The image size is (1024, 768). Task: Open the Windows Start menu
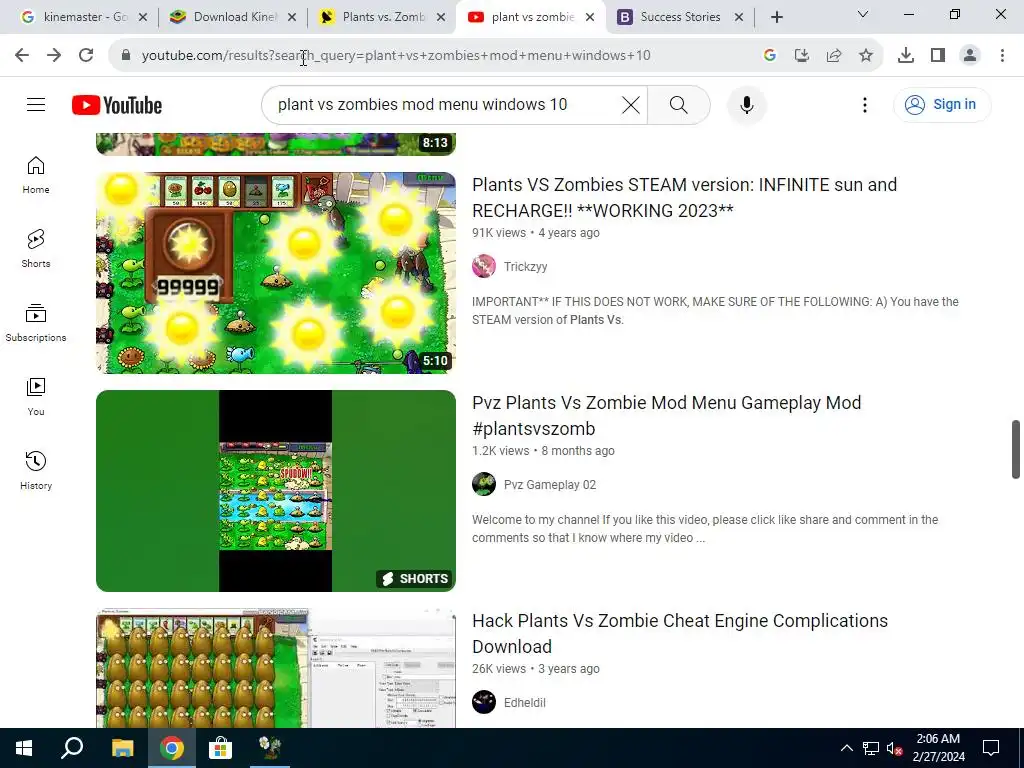tap(24, 748)
